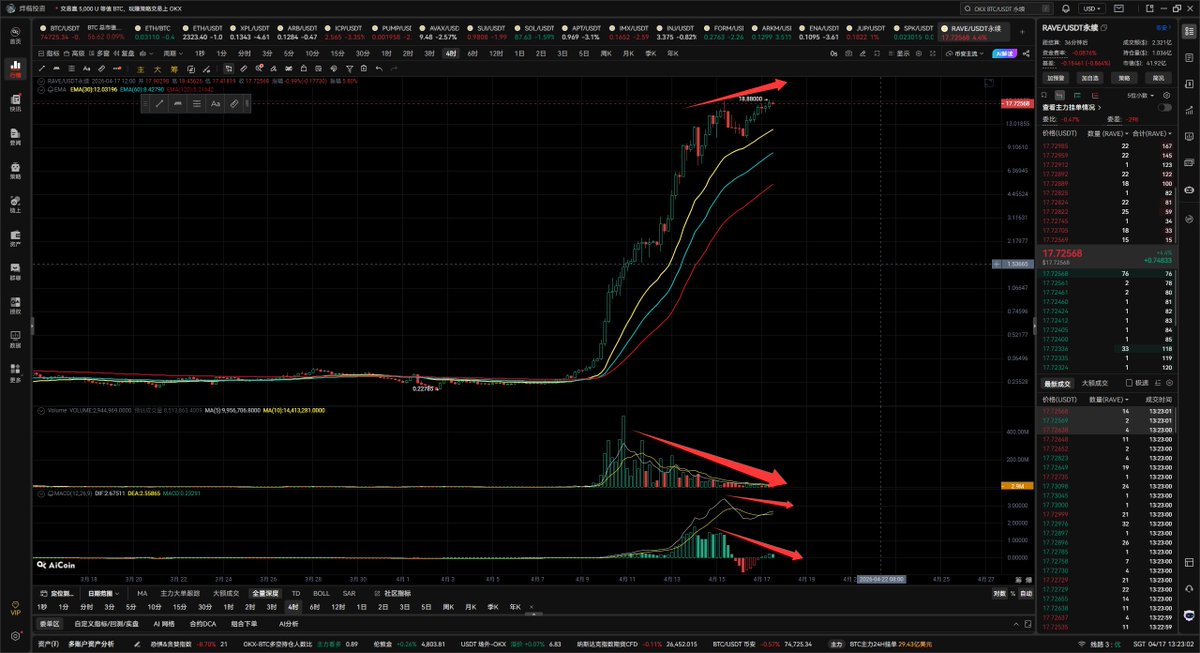Toggle the 多窗 multi-window option
The height and width of the screenshot is (653, 1200).
(97, 53)
